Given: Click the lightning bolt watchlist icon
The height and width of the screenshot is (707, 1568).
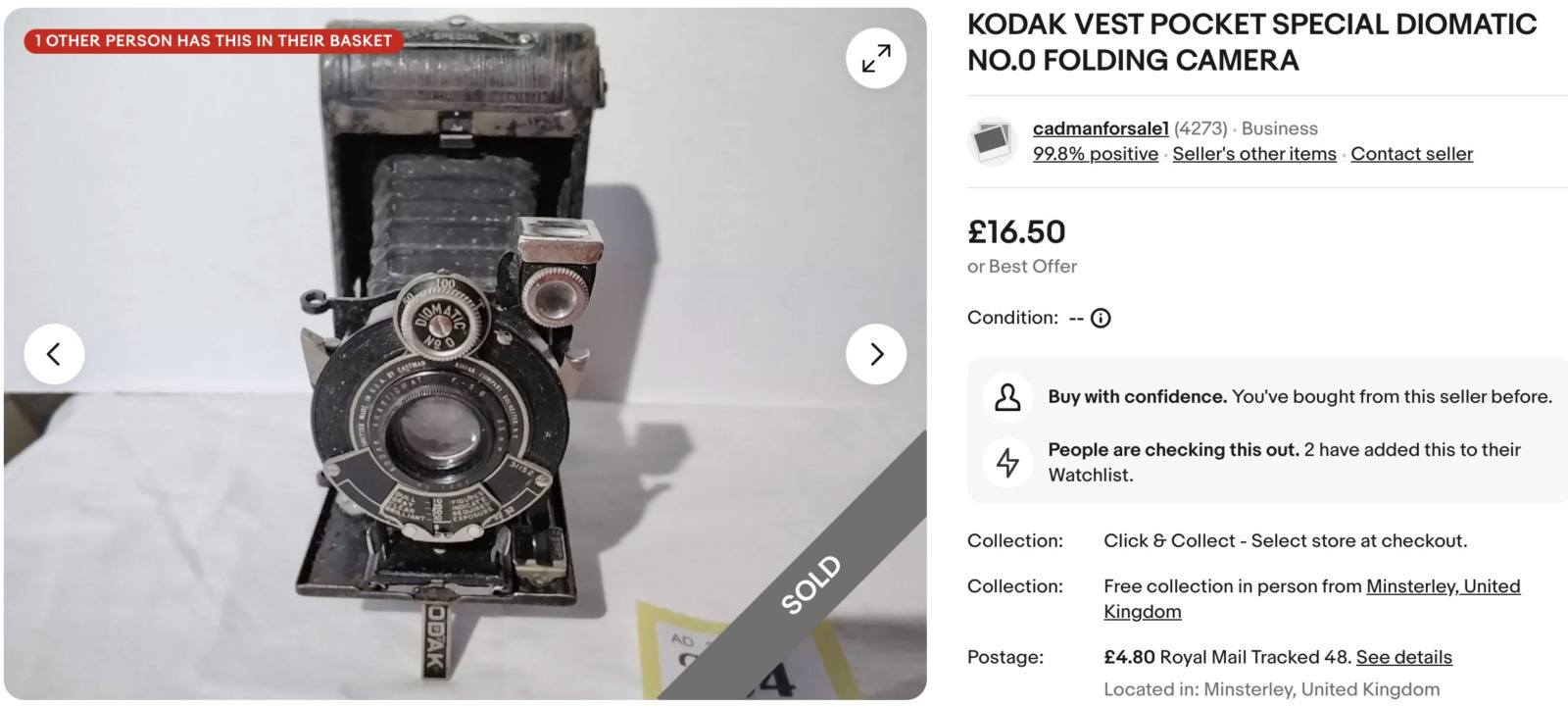Looking at the screenshot, I should coord(1007,462).
